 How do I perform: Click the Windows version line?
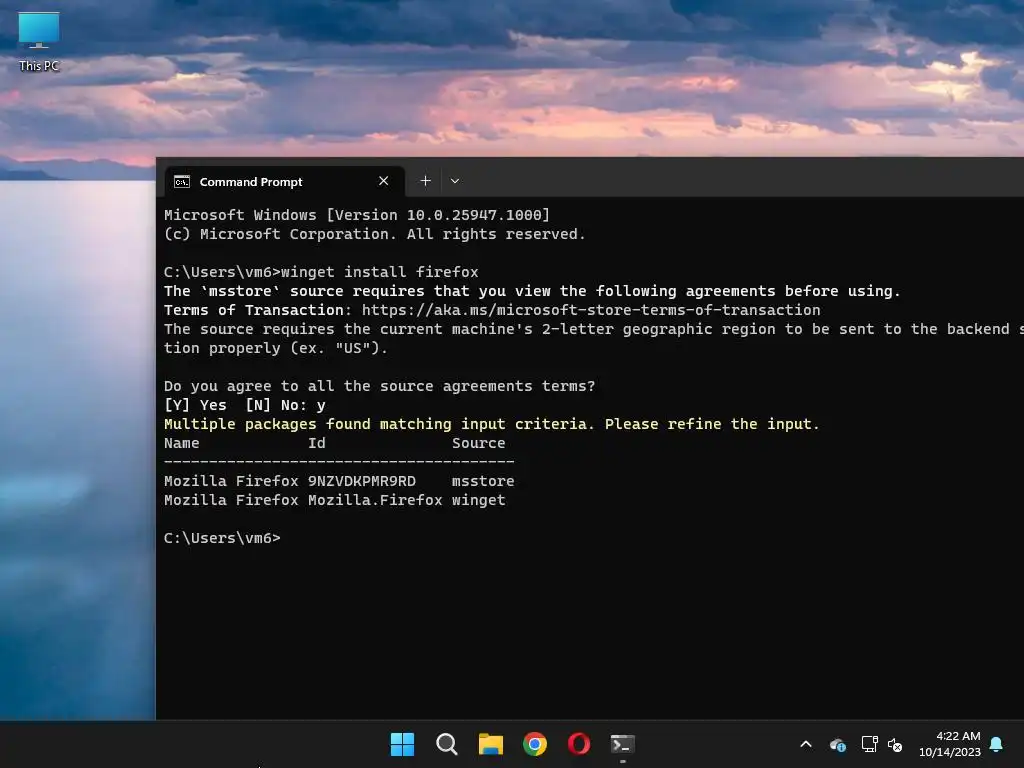[x=357, y=215]
